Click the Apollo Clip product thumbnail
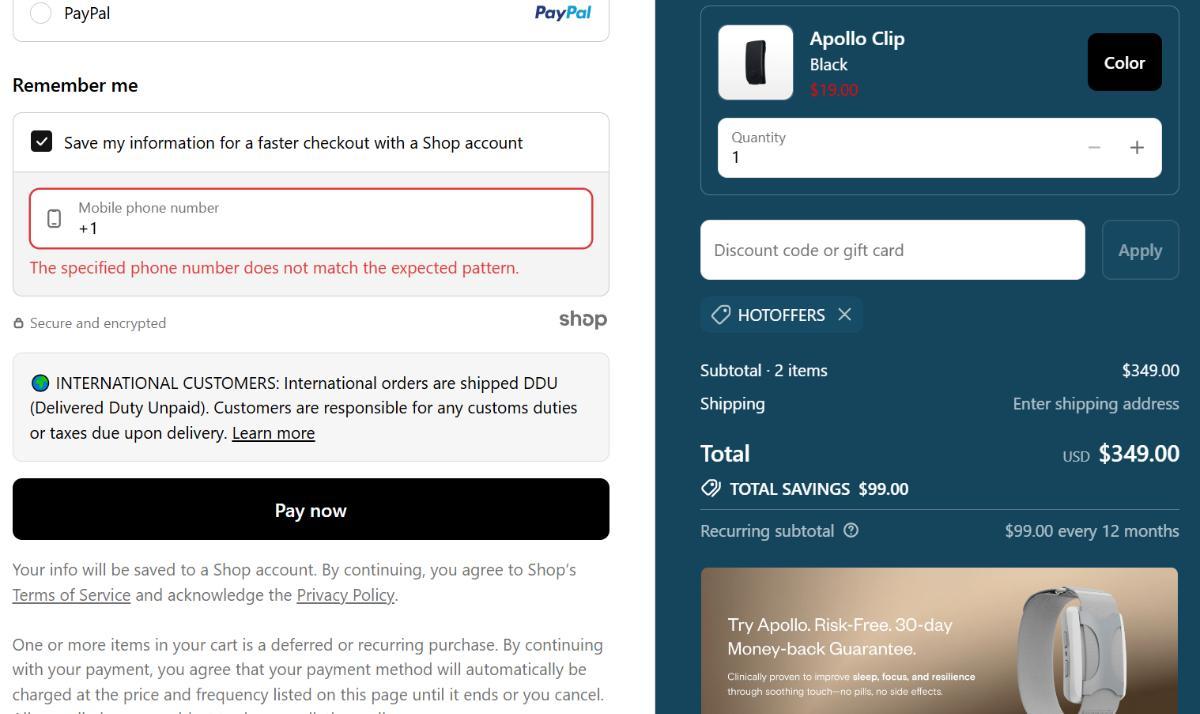The image size is (1200, 714). pyautogui.click(x=755, y=63)
